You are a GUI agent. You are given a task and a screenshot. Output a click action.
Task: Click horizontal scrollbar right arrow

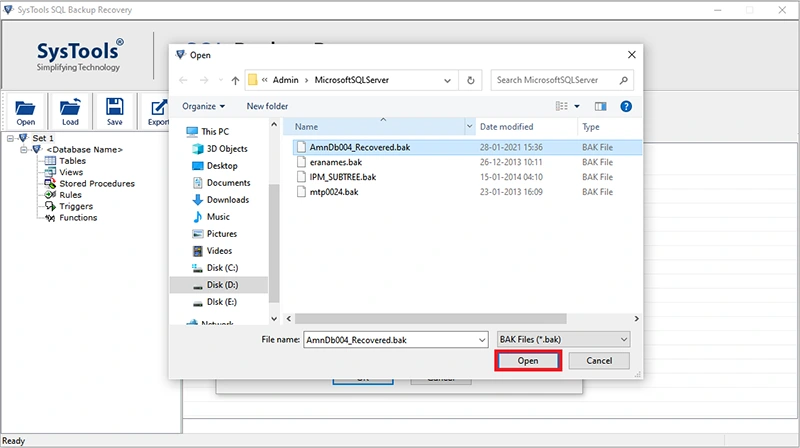(636, 318)
